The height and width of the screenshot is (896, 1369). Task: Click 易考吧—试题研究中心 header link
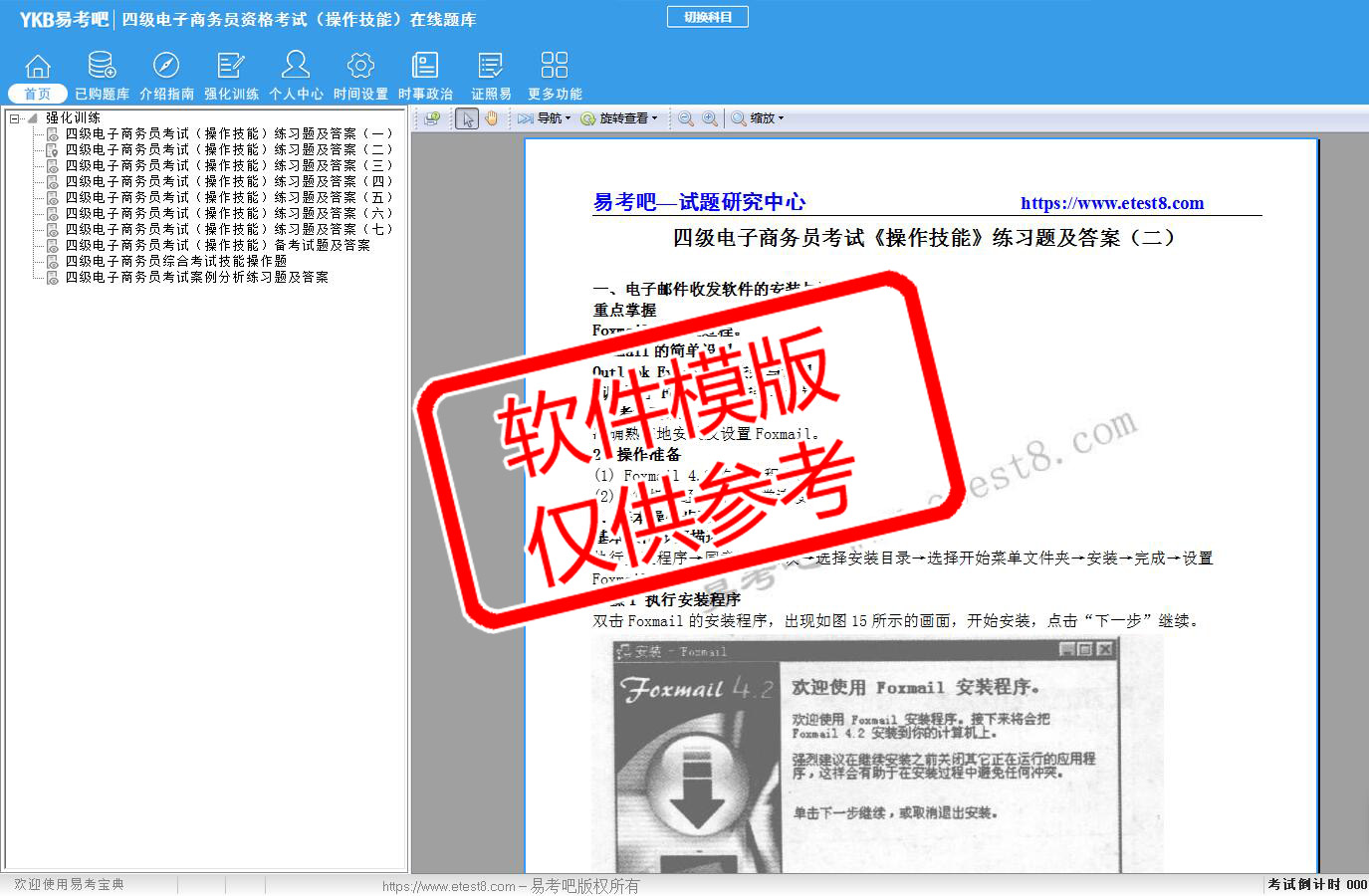[700, 202]
